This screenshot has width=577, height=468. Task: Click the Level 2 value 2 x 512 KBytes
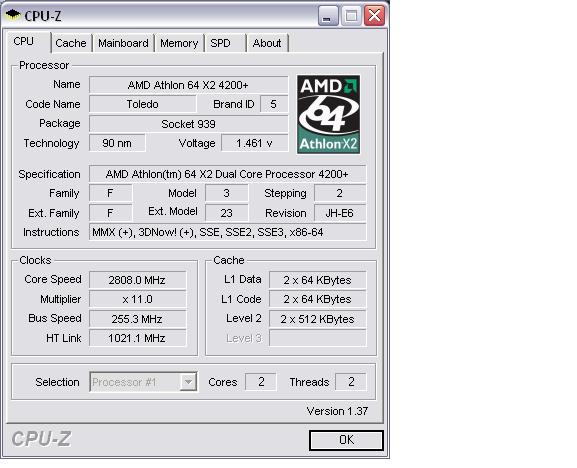318,319
